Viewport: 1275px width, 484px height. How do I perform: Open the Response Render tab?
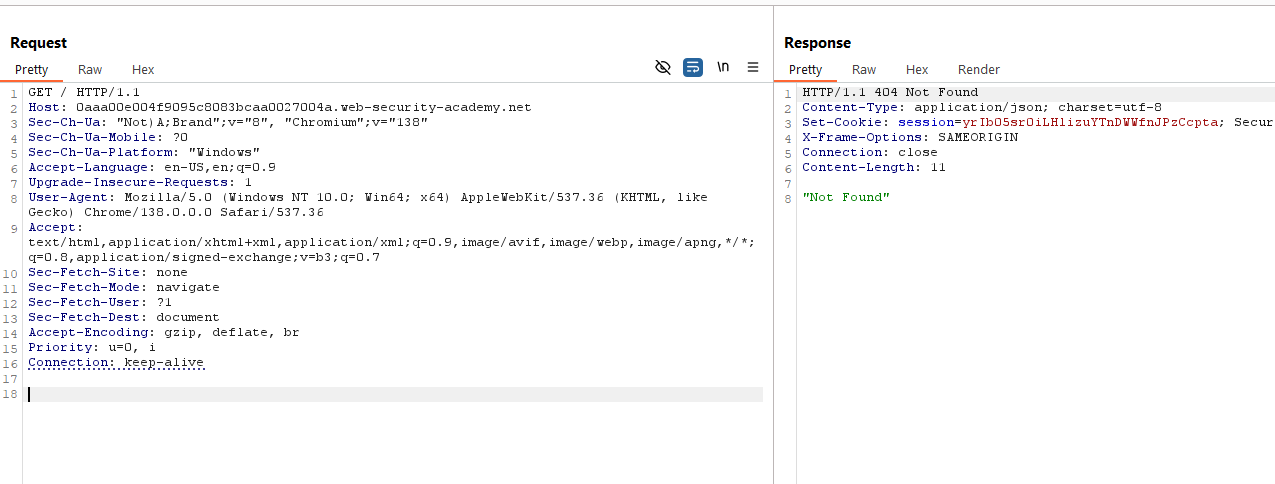pos(978,70)
